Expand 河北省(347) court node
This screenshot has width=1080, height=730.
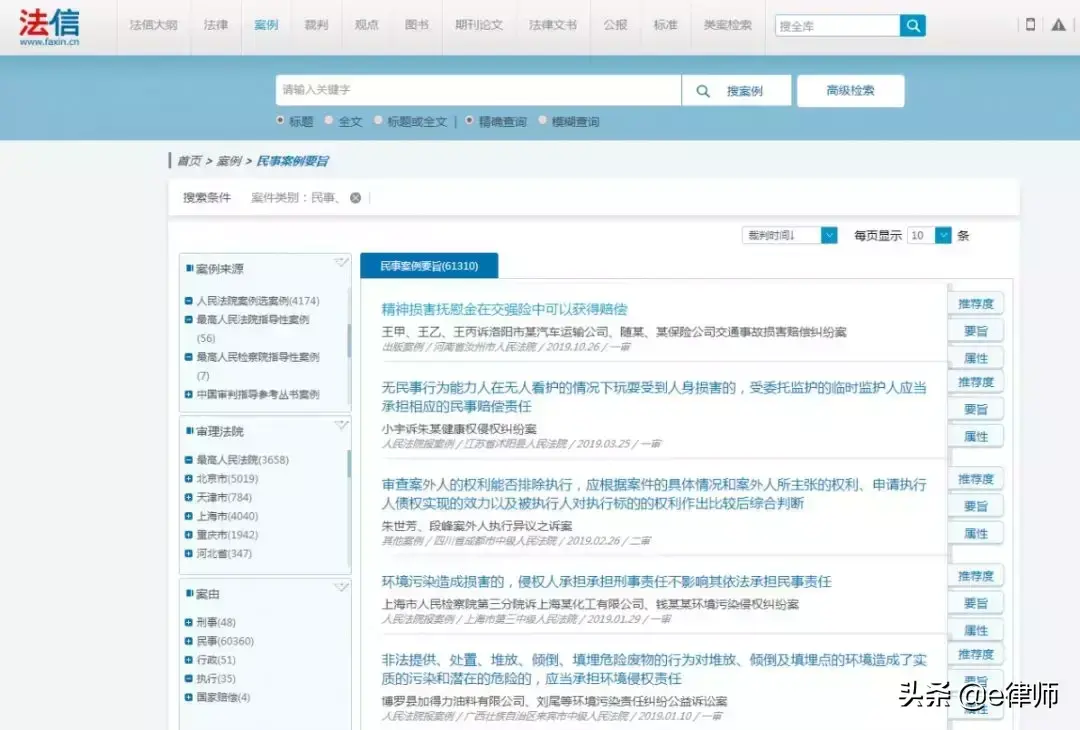[x=189, y=553]
